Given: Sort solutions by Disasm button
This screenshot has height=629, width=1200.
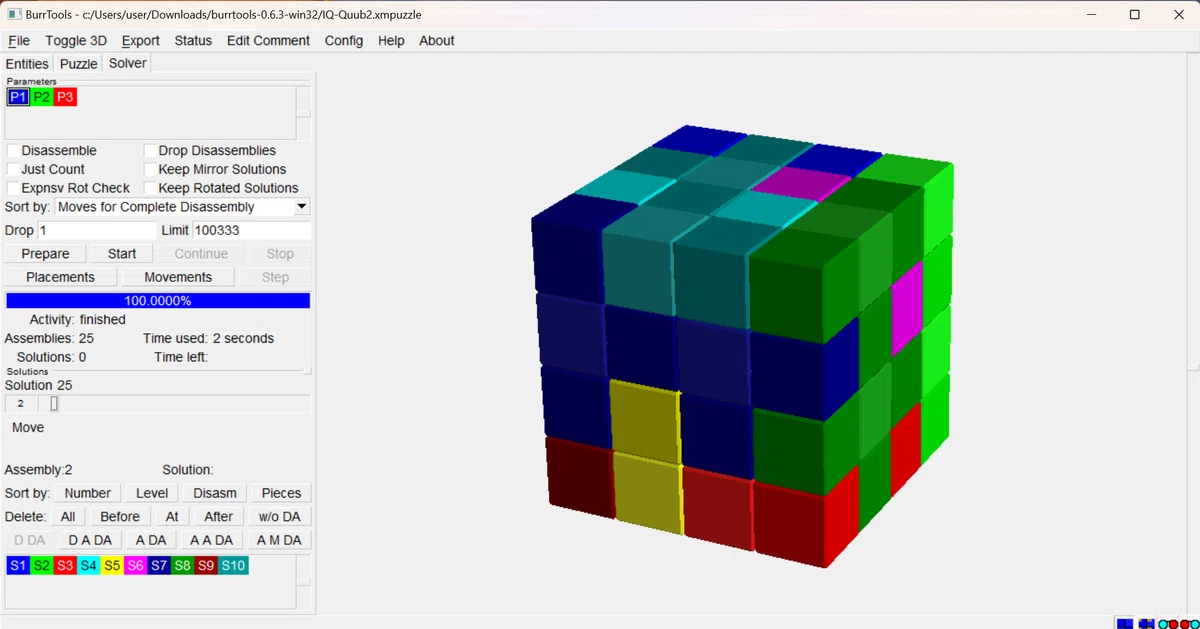Looking at the screenshot, I should pyautogui.click(x=215, y=493).
